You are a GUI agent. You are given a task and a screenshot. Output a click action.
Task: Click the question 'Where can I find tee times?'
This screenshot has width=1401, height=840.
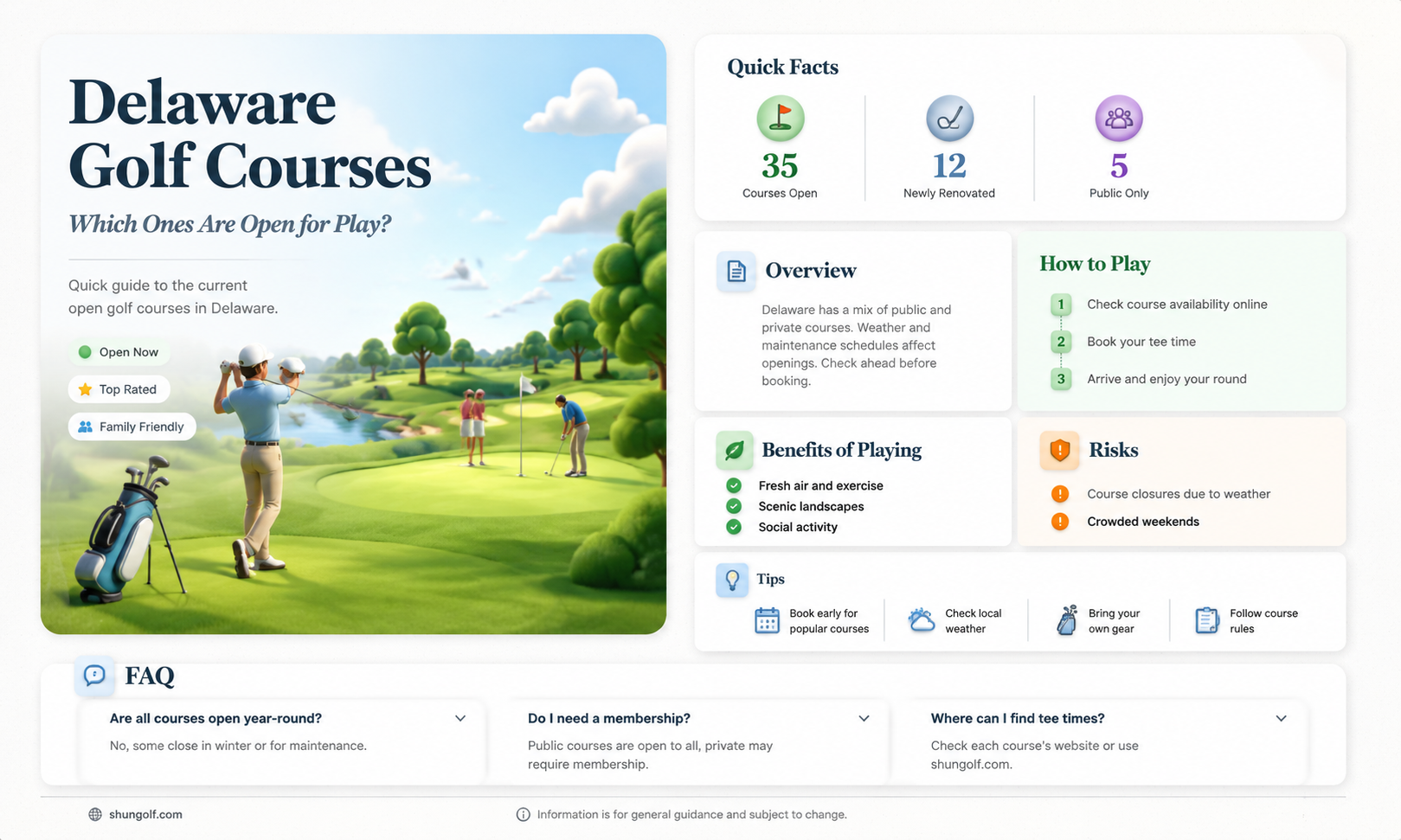1018,718
